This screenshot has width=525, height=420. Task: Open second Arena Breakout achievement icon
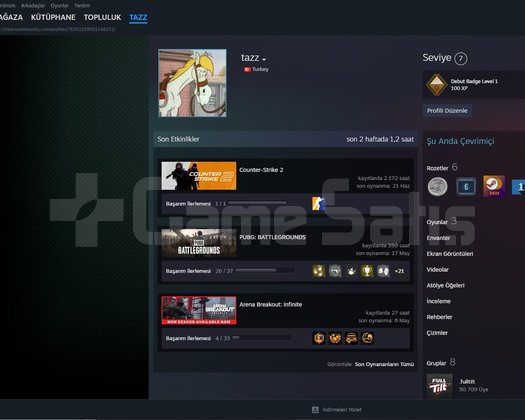335,338
